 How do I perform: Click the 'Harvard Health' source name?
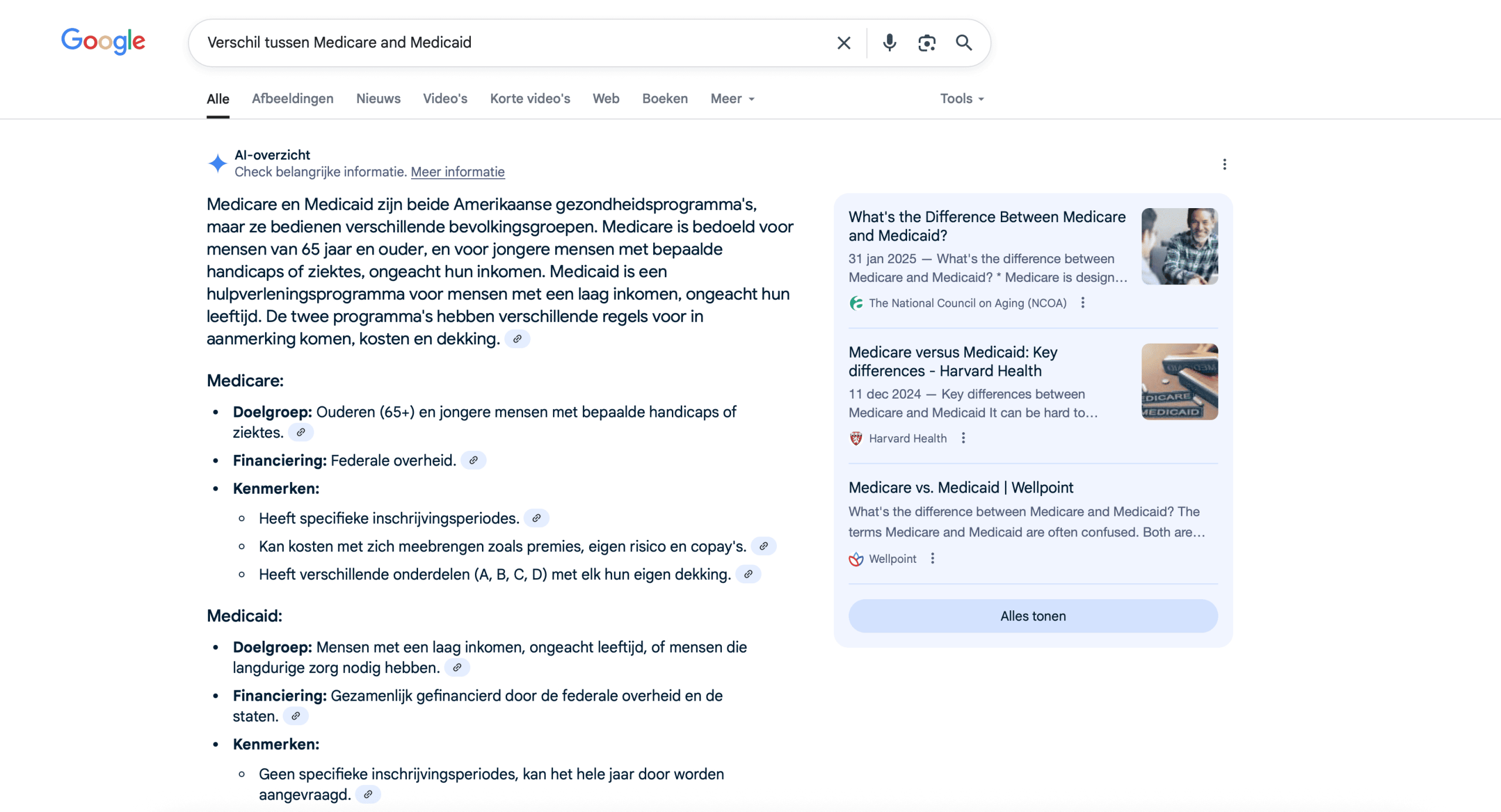click(x=908, y=439)
